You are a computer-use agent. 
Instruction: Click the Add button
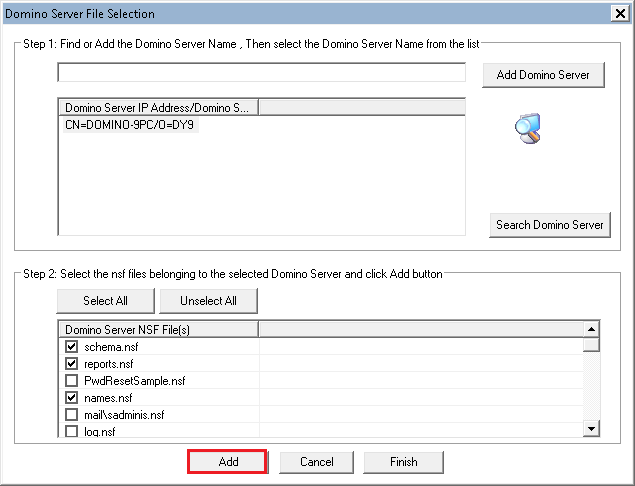pyautogui.click(x=228, y=462)
